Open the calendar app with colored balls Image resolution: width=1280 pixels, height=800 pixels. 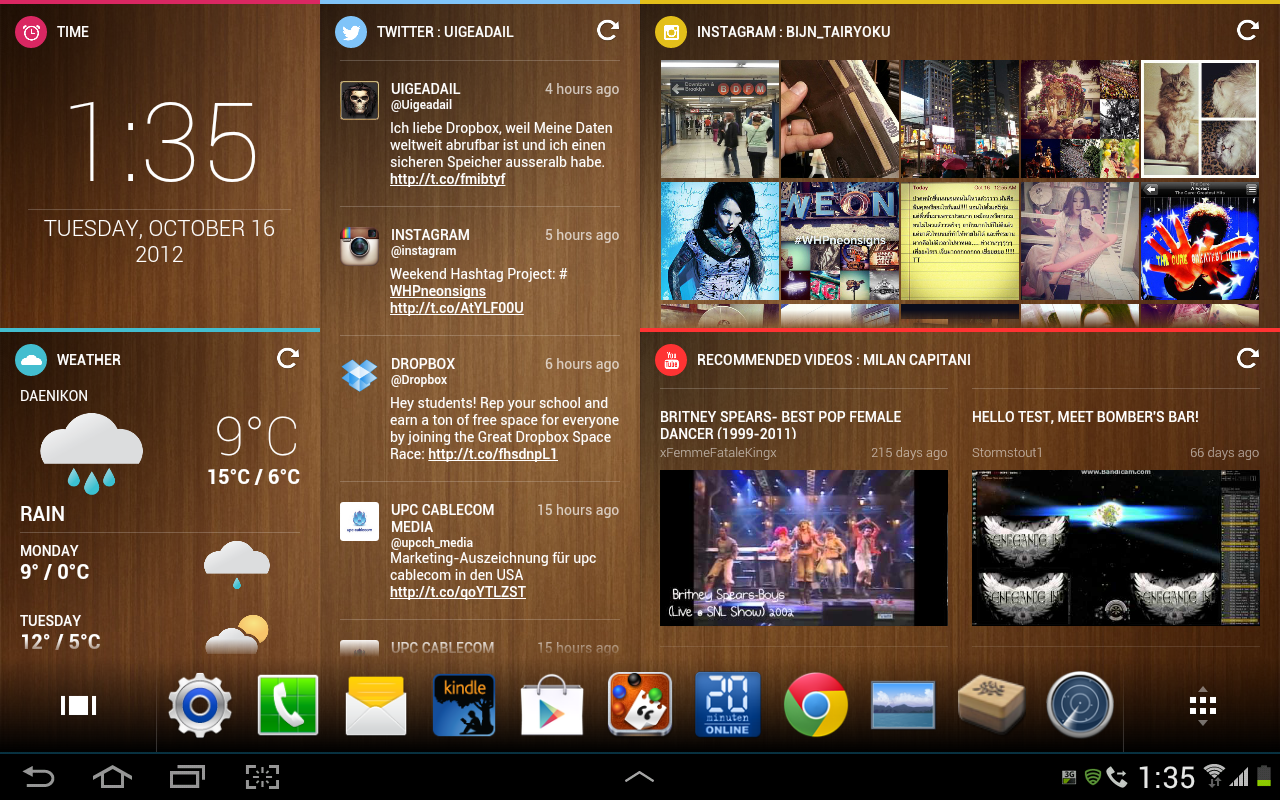640,705
